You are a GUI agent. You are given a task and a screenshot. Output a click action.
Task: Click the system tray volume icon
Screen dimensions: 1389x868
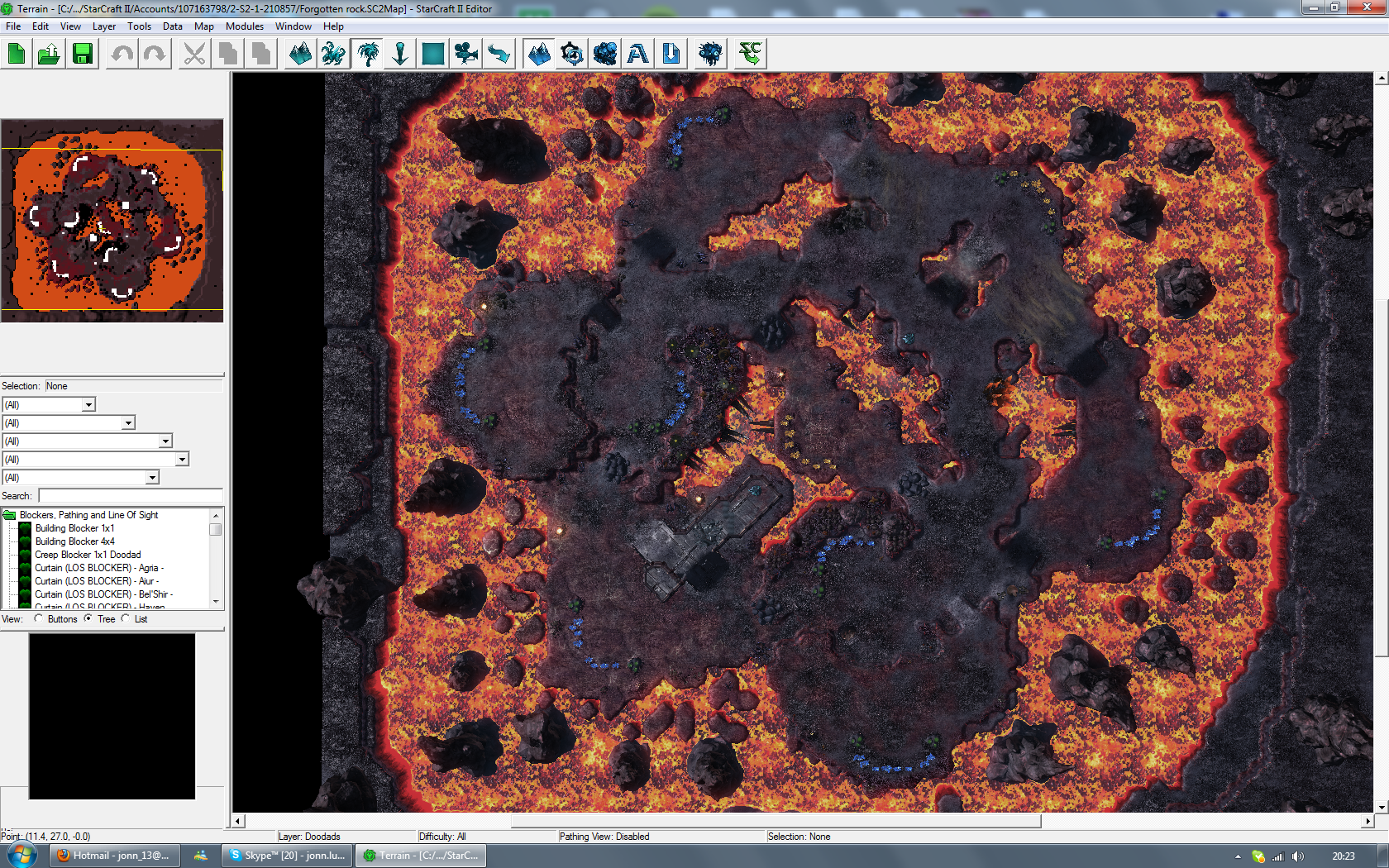pyautogui.click(x=1298, y=856)
